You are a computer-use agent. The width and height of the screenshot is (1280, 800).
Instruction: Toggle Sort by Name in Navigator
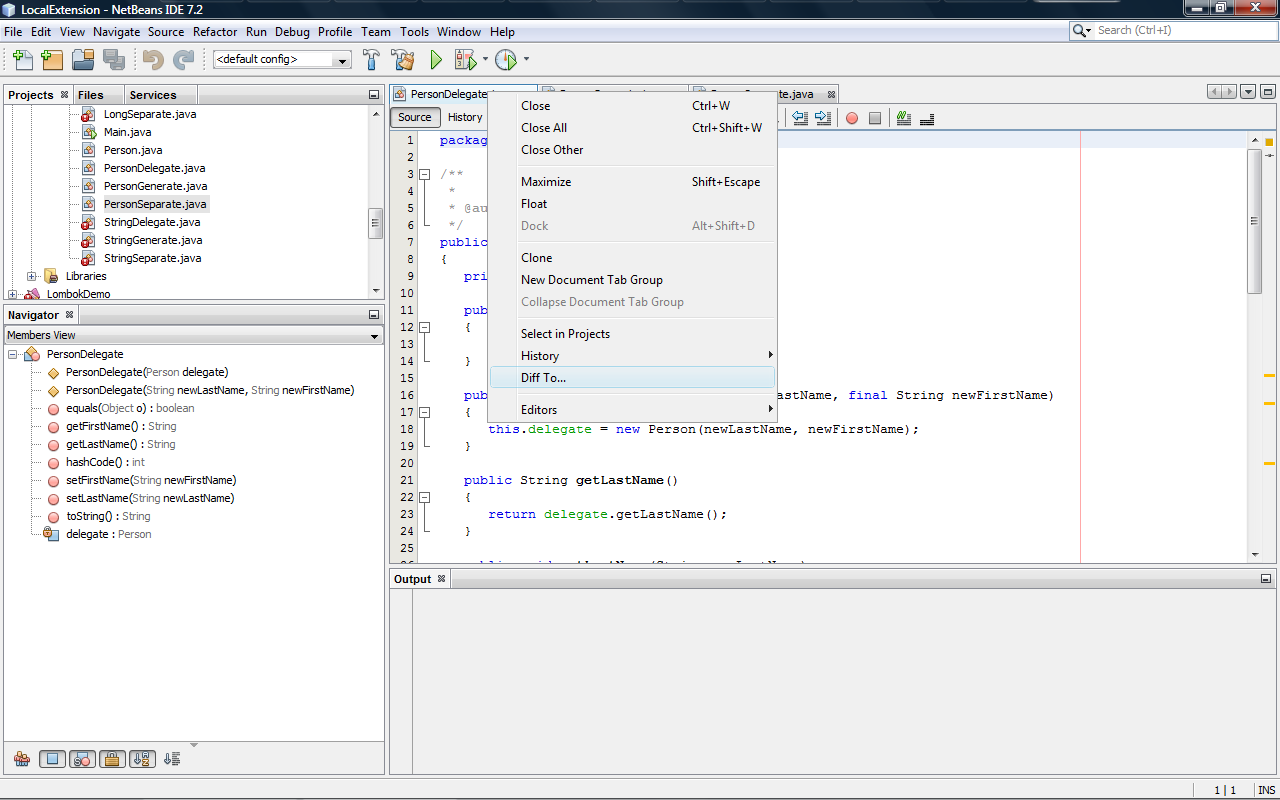[x=141, y=759]
